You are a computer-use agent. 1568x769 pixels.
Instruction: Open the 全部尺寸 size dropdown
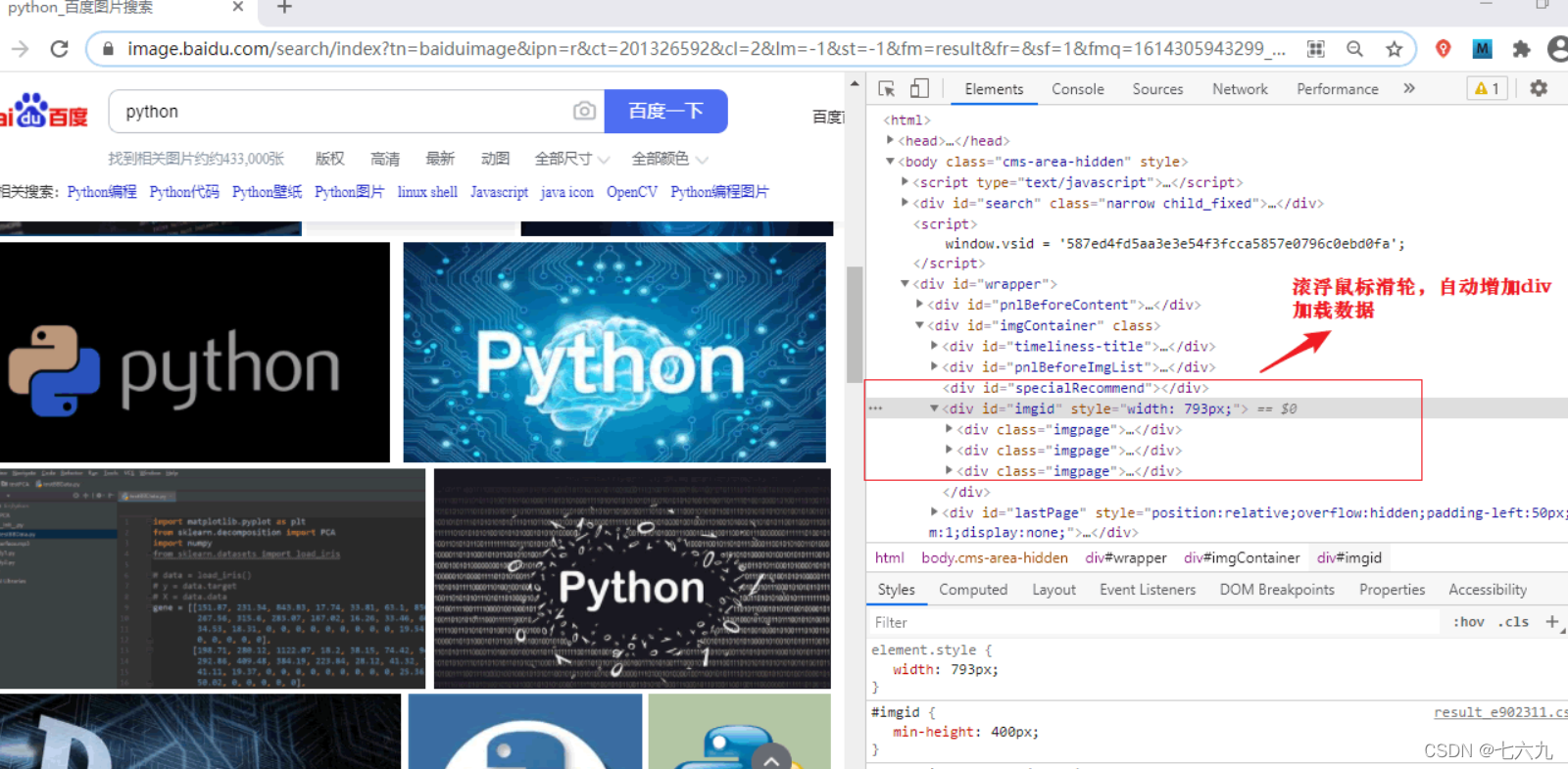pyautogui.click(x=571, y=159)
